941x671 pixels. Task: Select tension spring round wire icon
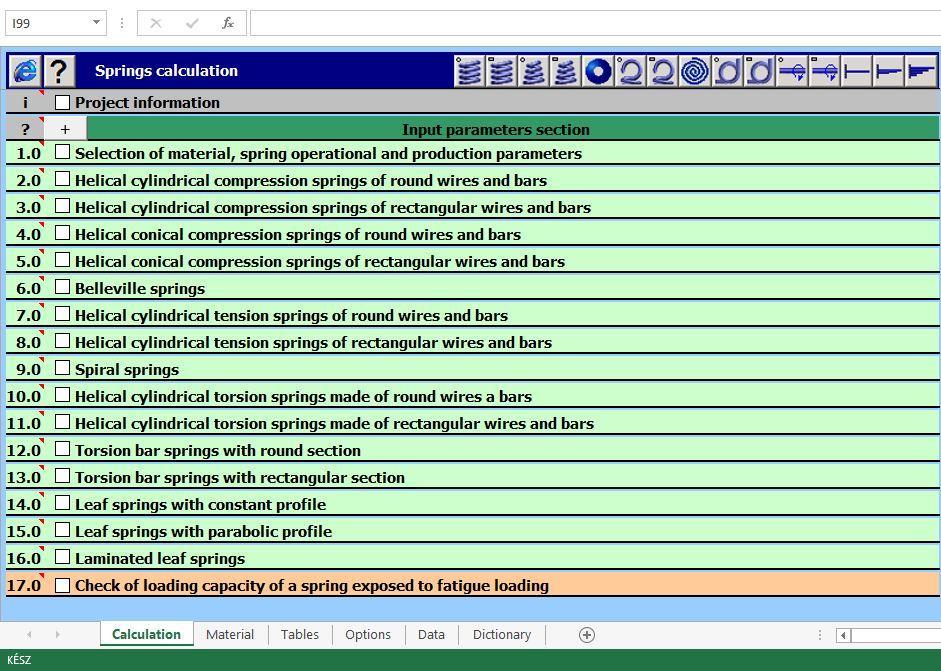630,71
